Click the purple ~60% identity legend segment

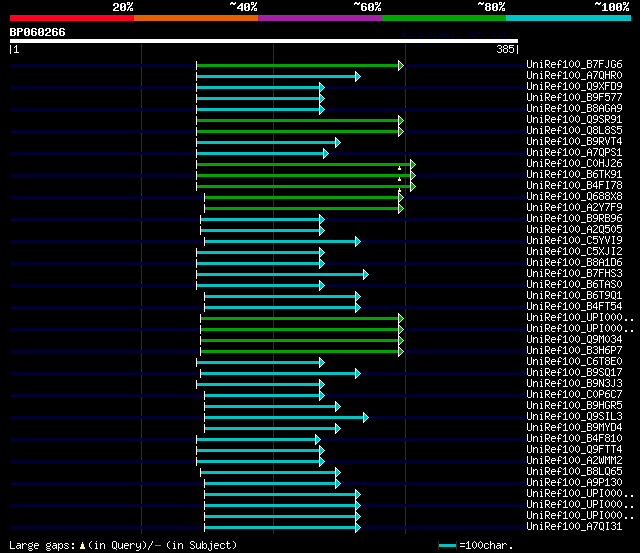click(320, 18)
